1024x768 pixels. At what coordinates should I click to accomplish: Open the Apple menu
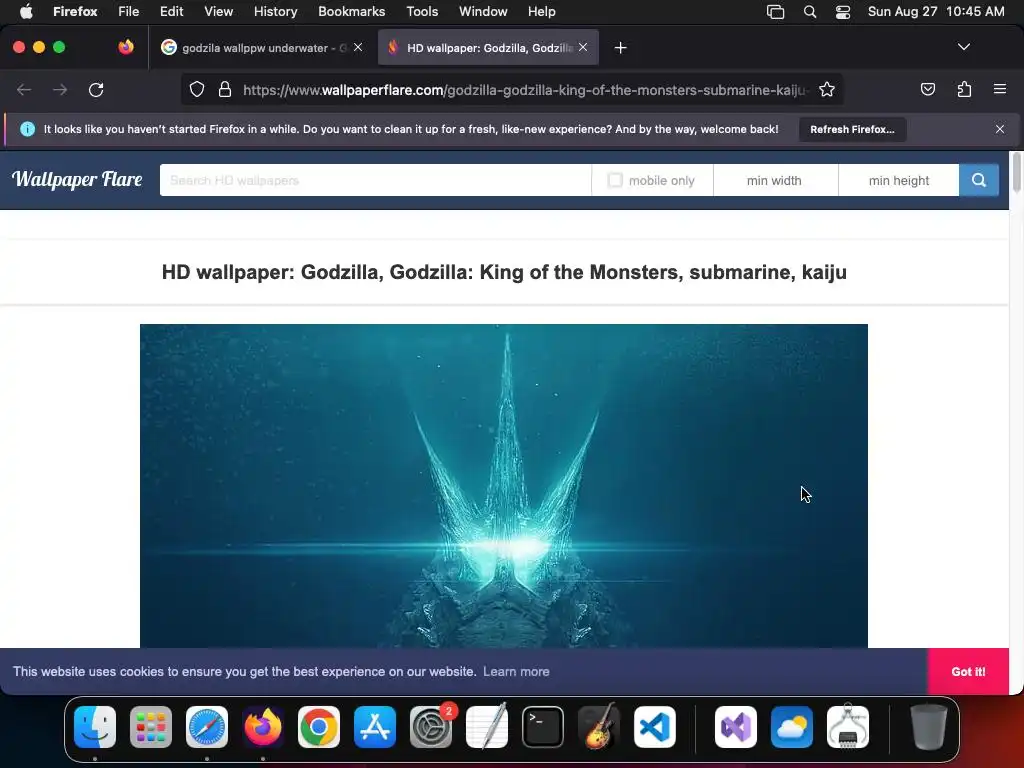click(26, 11)
